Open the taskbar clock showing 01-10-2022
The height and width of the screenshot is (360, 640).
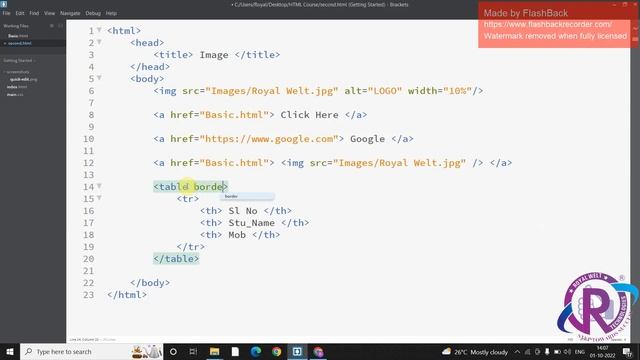[602, 352]
